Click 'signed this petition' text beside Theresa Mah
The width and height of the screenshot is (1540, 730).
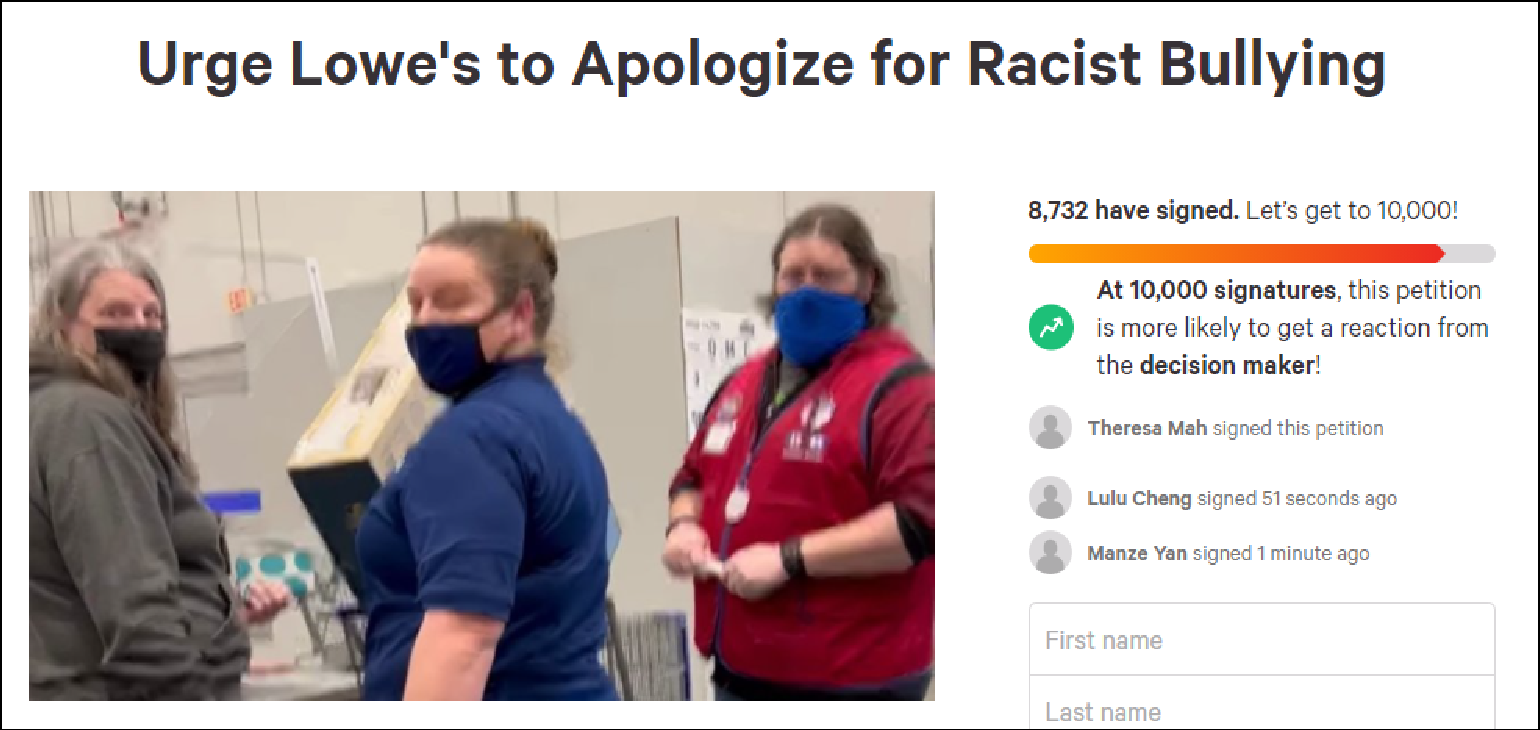coord(1298,428)
